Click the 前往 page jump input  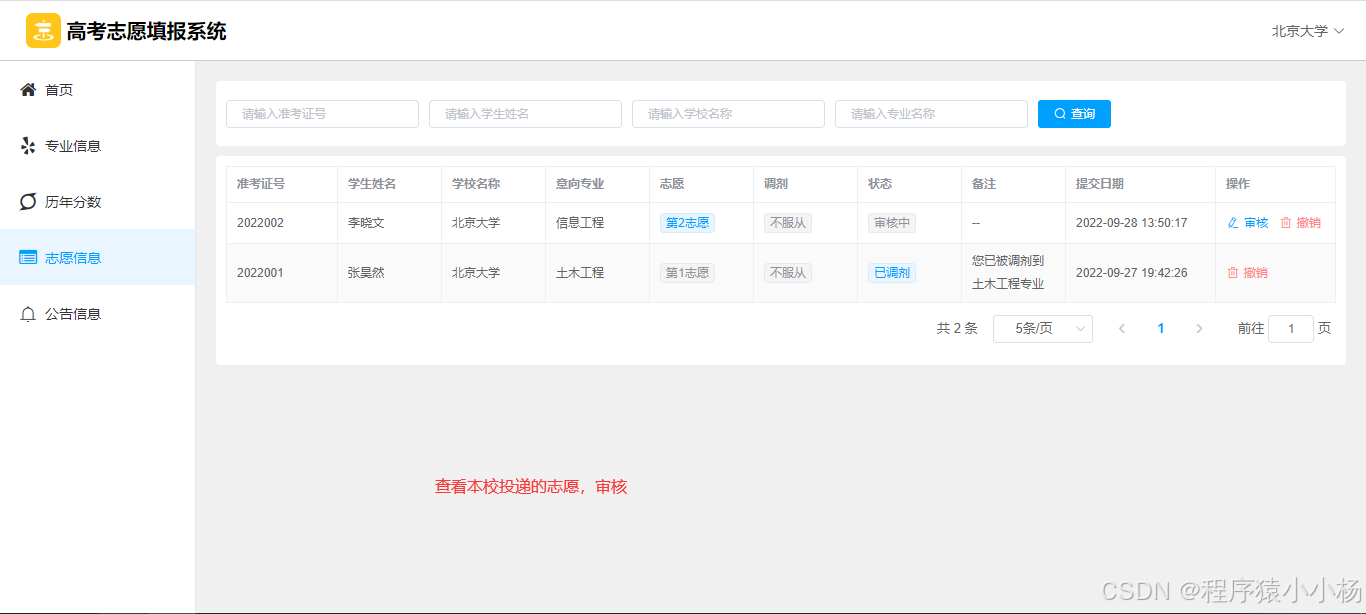point(1291,329)
